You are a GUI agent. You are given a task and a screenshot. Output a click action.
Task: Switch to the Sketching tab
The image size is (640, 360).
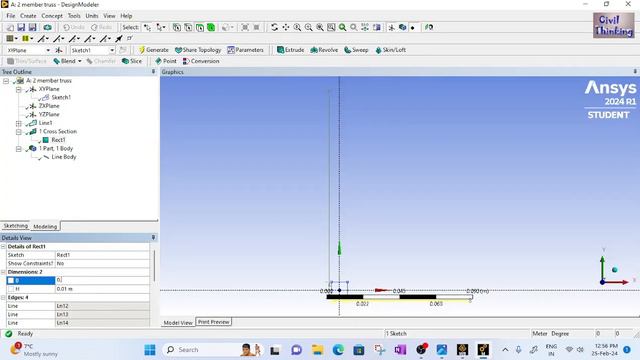pos(16,226)
